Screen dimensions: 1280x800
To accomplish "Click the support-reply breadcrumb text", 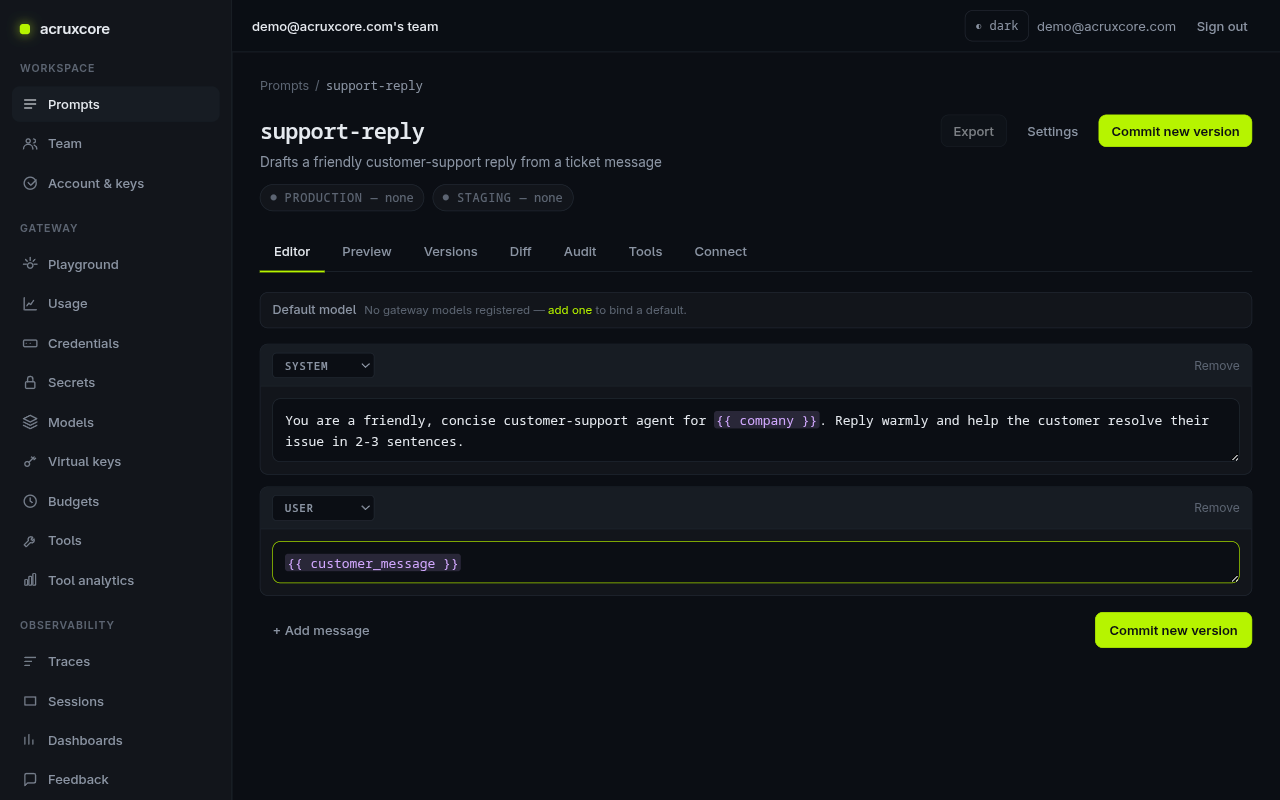I will point(374,85).
